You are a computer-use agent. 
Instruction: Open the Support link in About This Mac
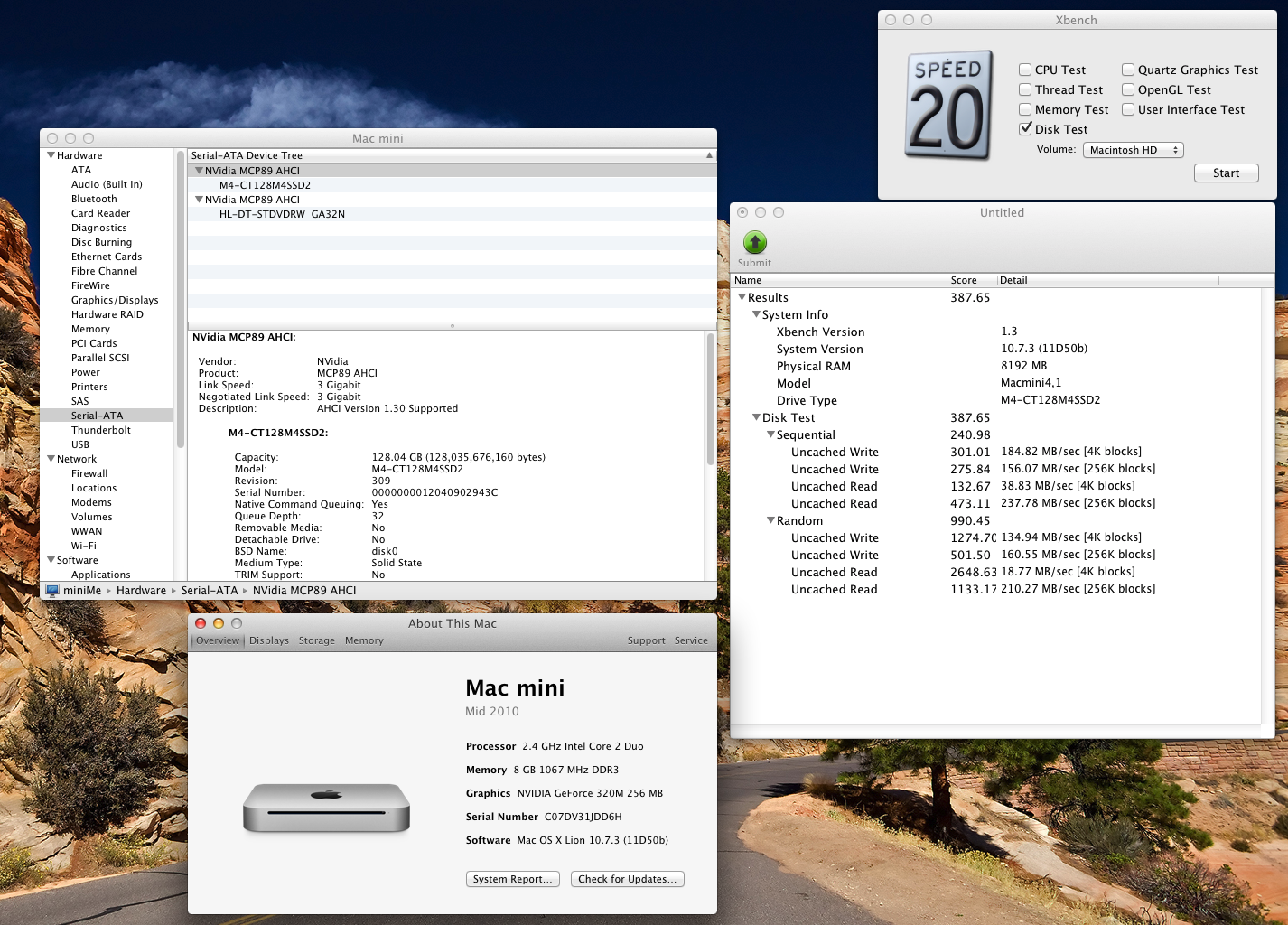(x=647, y=640)
